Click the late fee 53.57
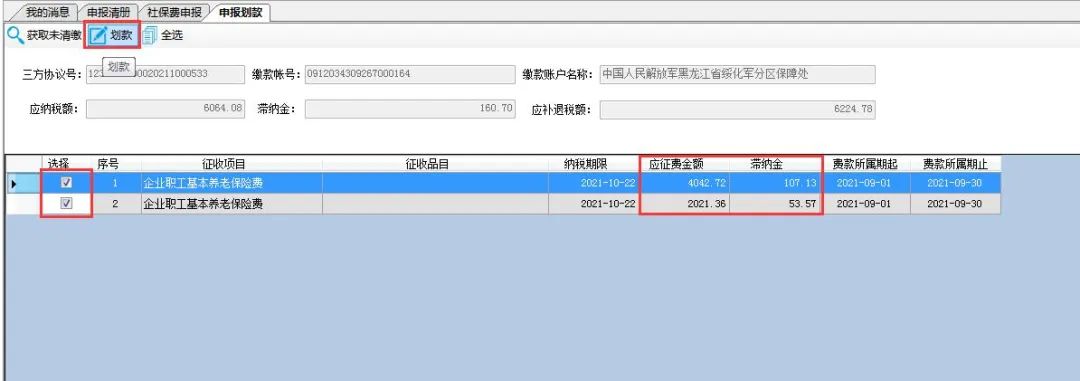Viewport: 1080px width, 381px height. [802, 204]
